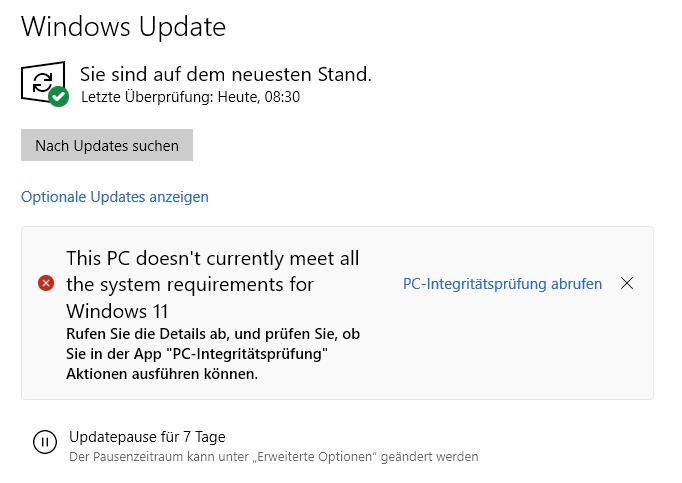Click "Aktionen ausführen können." banner text line
Image resolution: width=682 pixels, height=483 pixels.
click(162, 374)
